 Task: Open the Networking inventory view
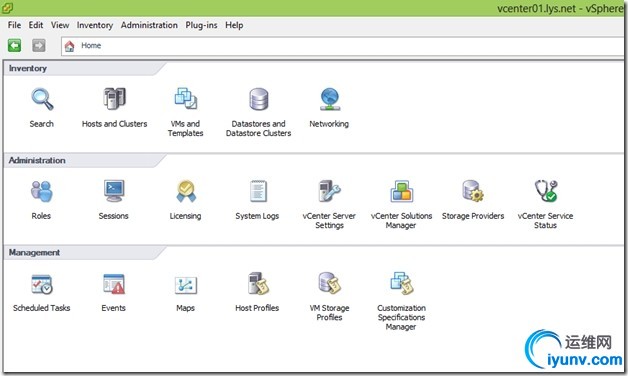click(330, 99)
